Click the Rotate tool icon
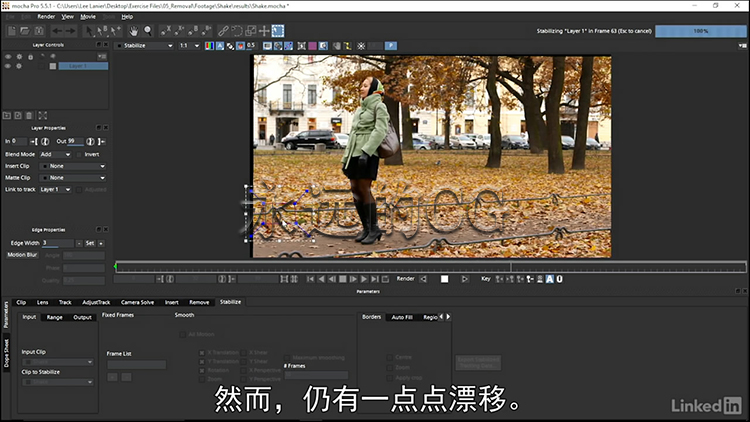This screenshot has height=422, width=750. [x=237, y=31]
